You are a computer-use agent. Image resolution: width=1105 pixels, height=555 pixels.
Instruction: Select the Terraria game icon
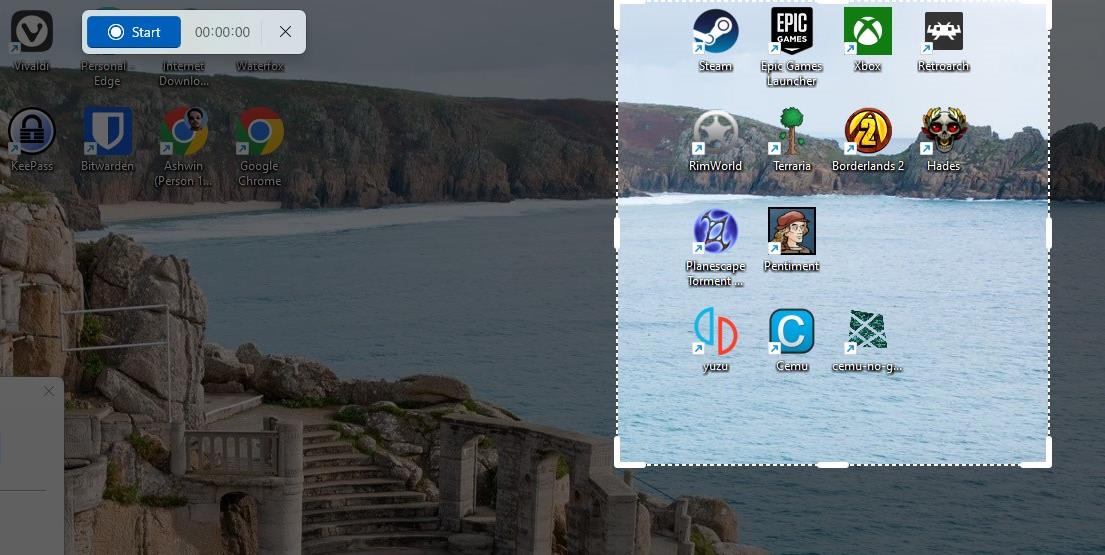tap(791, 132)
